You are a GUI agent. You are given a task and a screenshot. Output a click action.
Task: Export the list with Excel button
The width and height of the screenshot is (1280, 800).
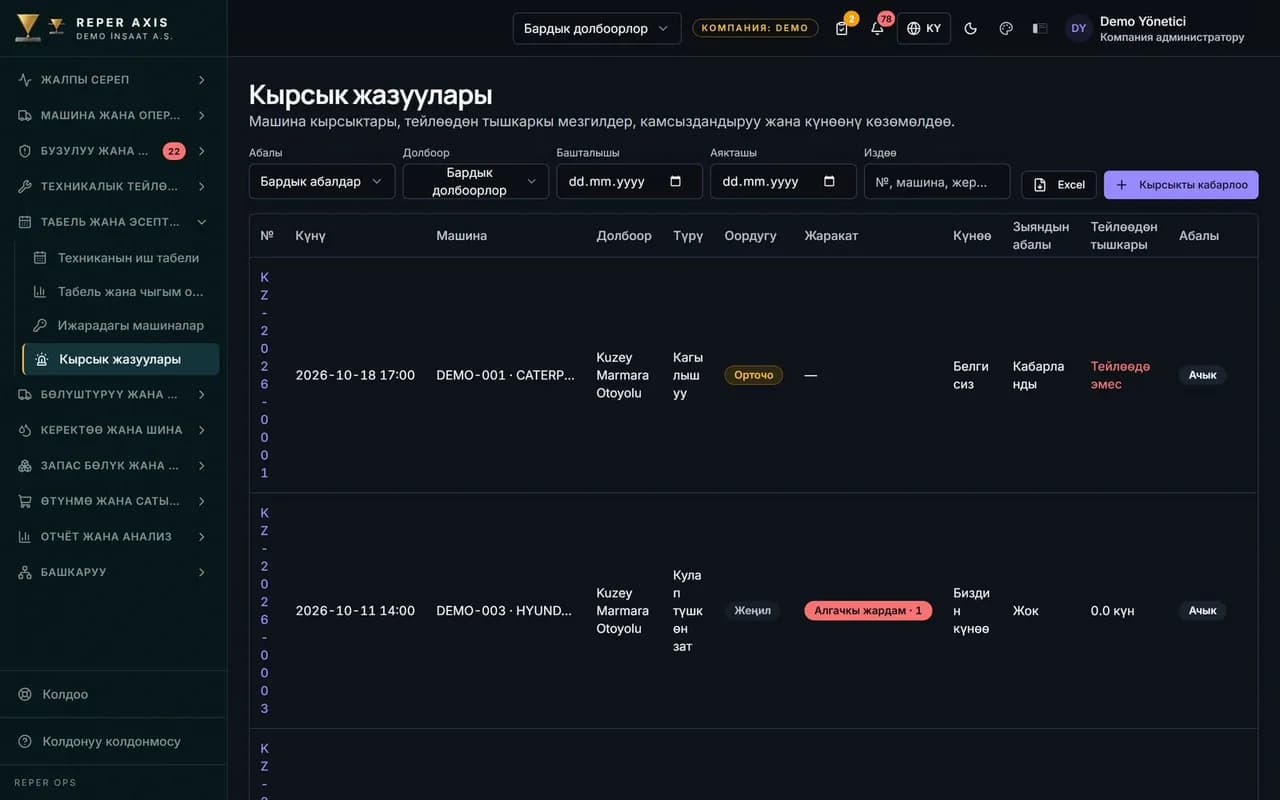[x=1059, y=185]
